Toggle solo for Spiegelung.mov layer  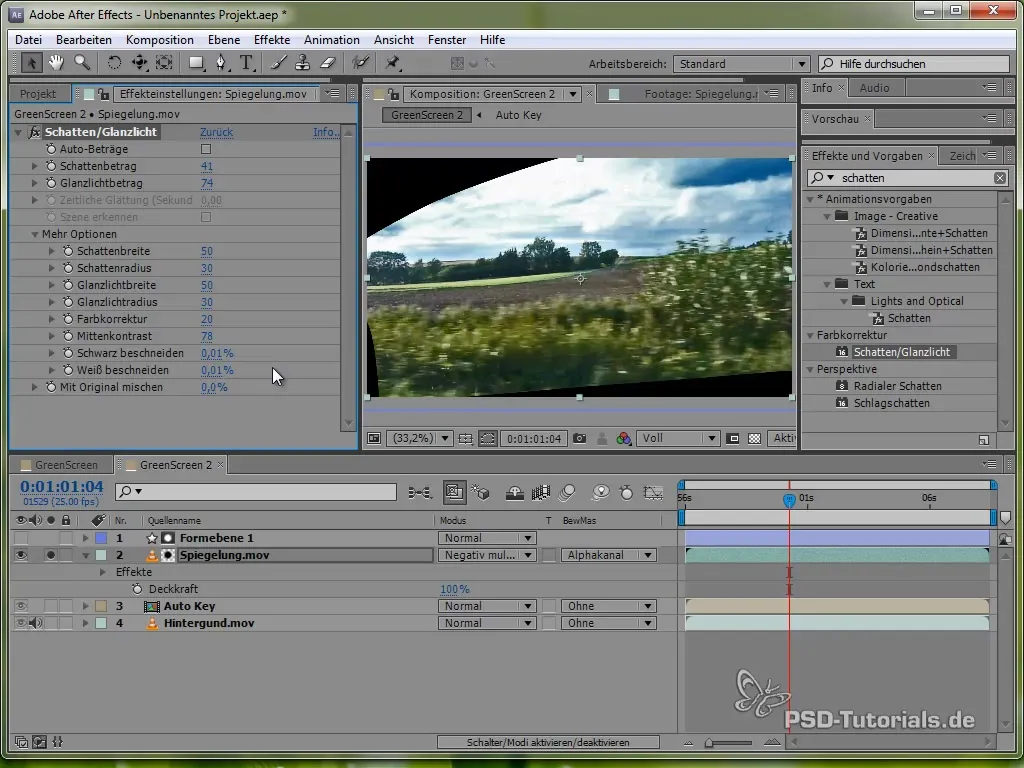[x=50, y=555]
